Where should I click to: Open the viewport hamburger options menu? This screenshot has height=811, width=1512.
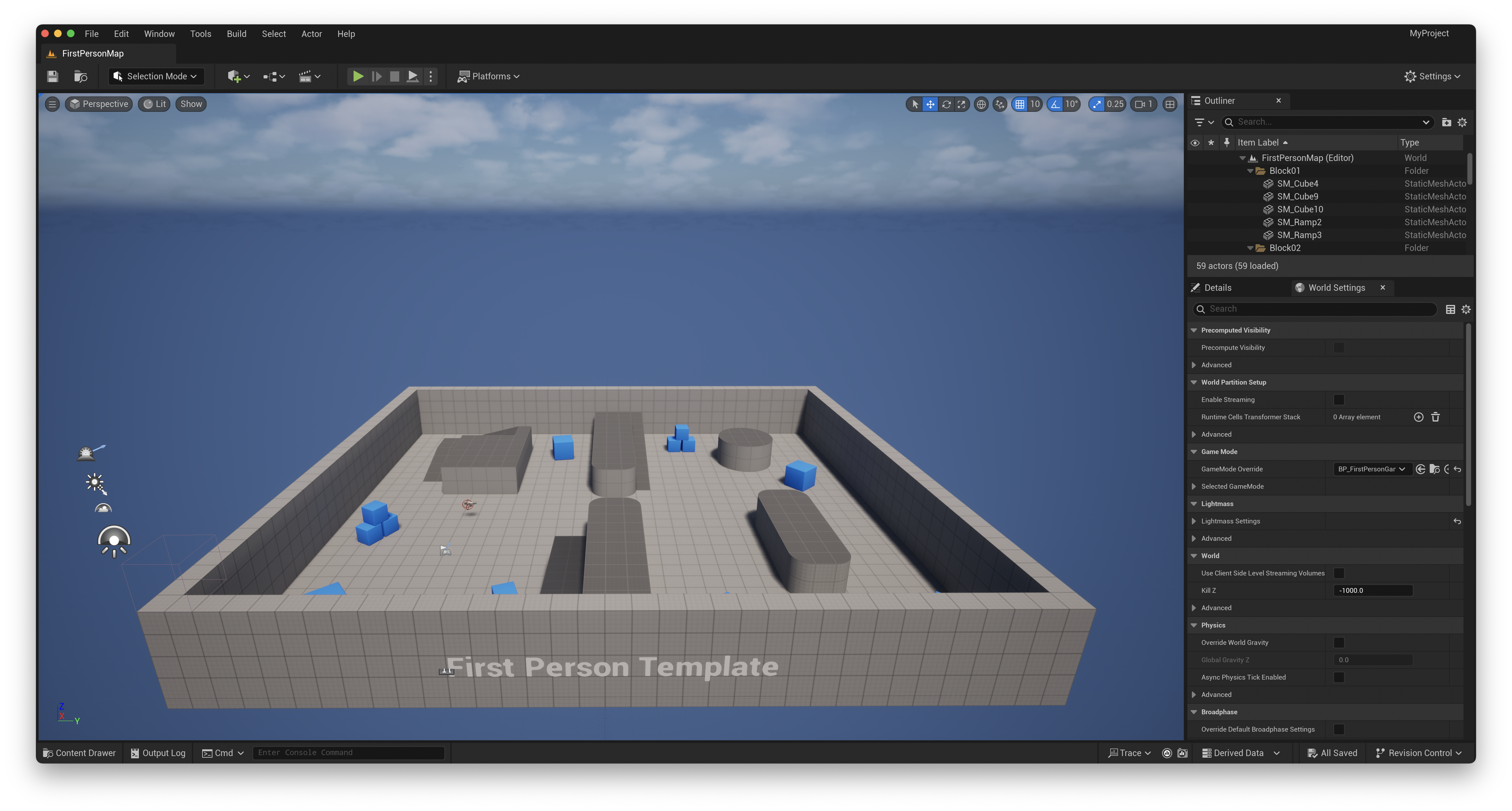tap(52, 104)
